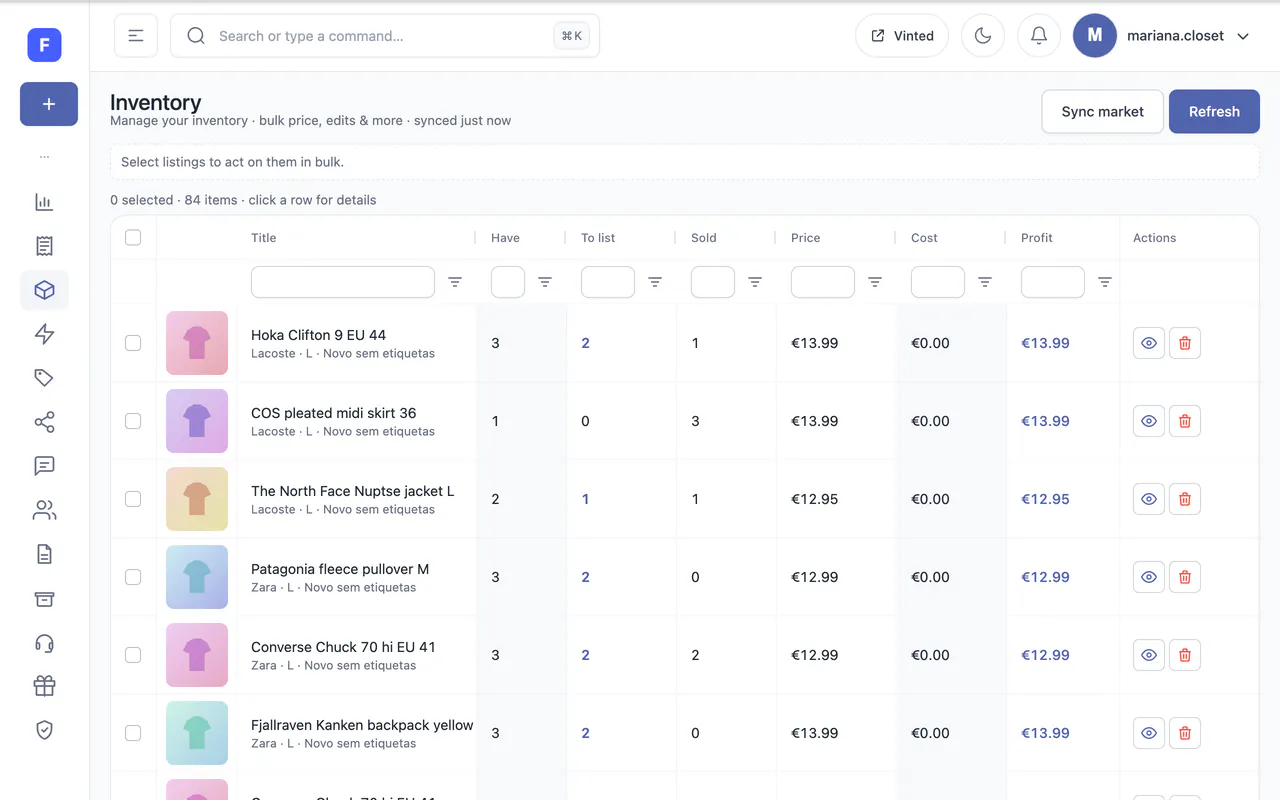
Task: View details of Patagonia fleece pullover
Action: pos(1149,577)
